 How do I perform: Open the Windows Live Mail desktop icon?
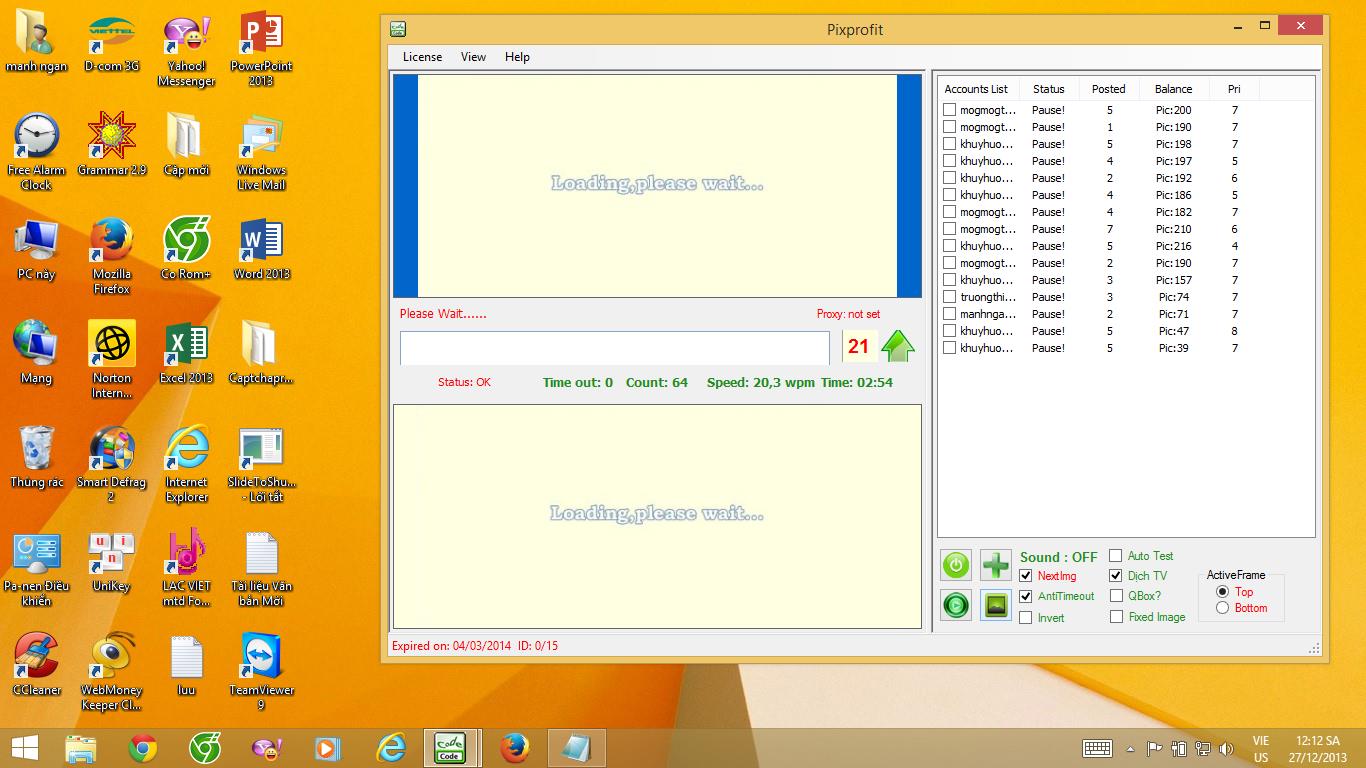261,152
